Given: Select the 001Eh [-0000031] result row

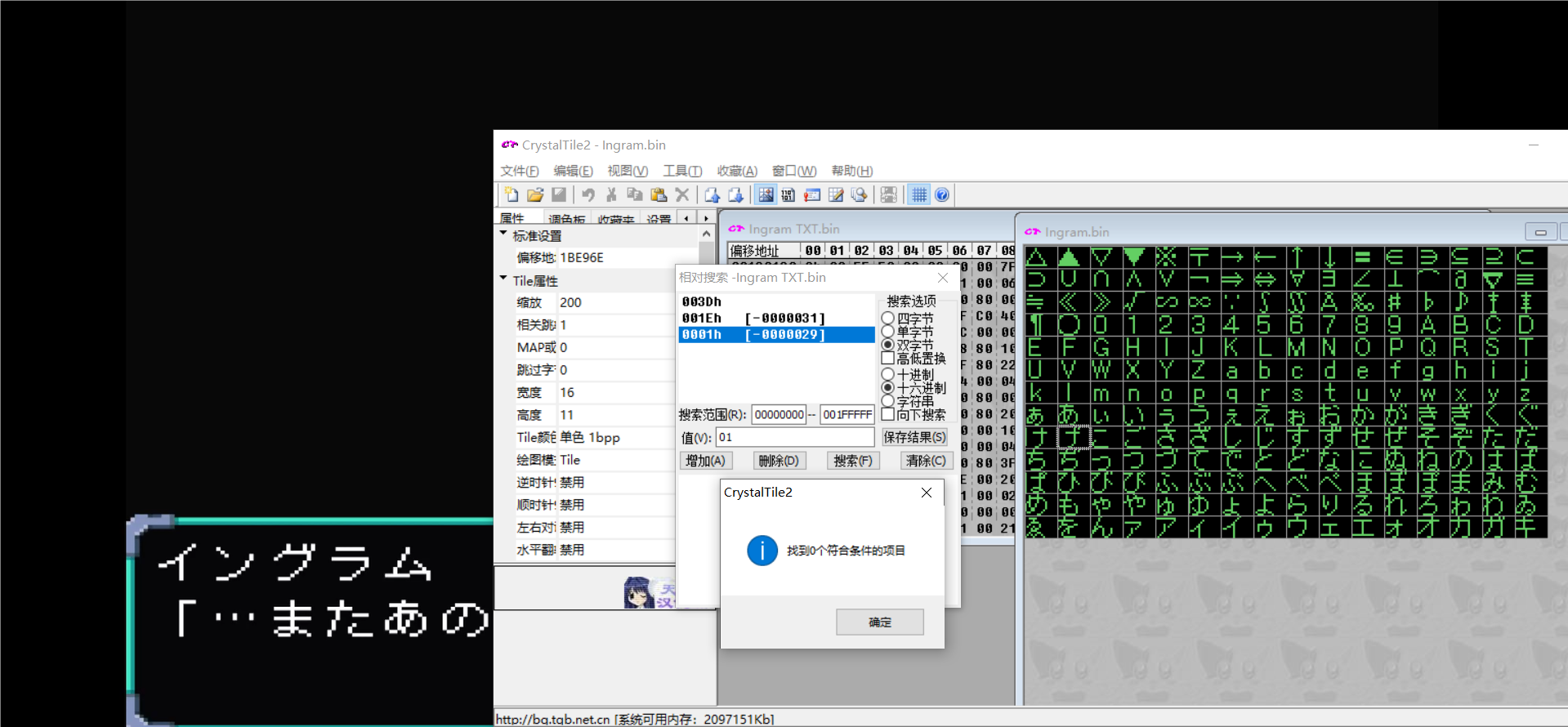Looking at the screenshot, I should click(776, 318).
